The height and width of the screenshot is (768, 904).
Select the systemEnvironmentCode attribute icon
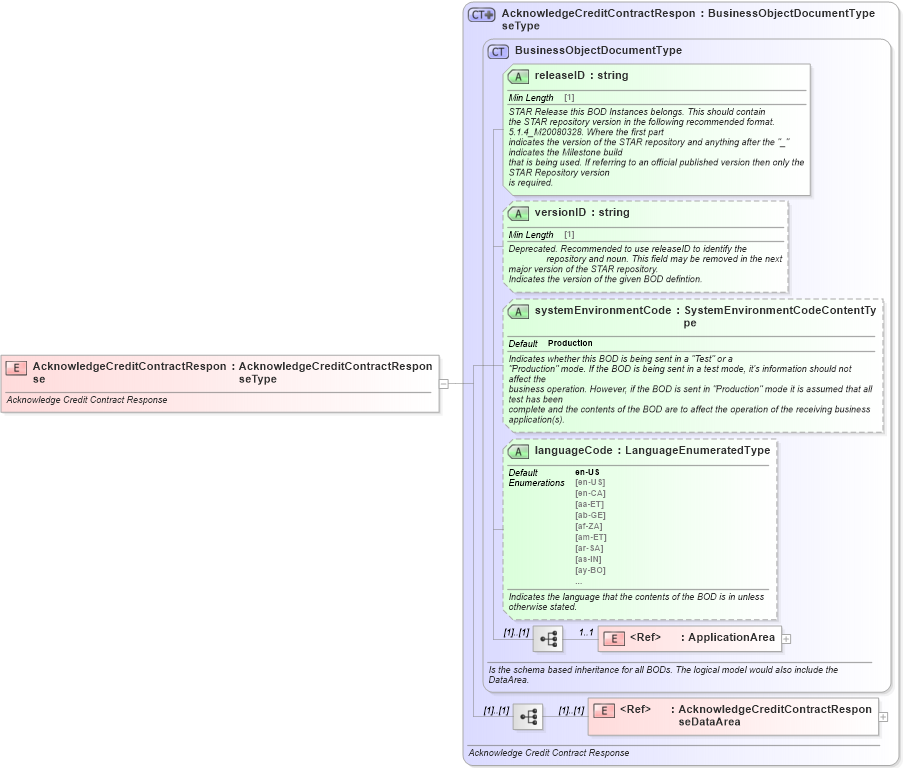pyautogui.click(x=518, y=311)
